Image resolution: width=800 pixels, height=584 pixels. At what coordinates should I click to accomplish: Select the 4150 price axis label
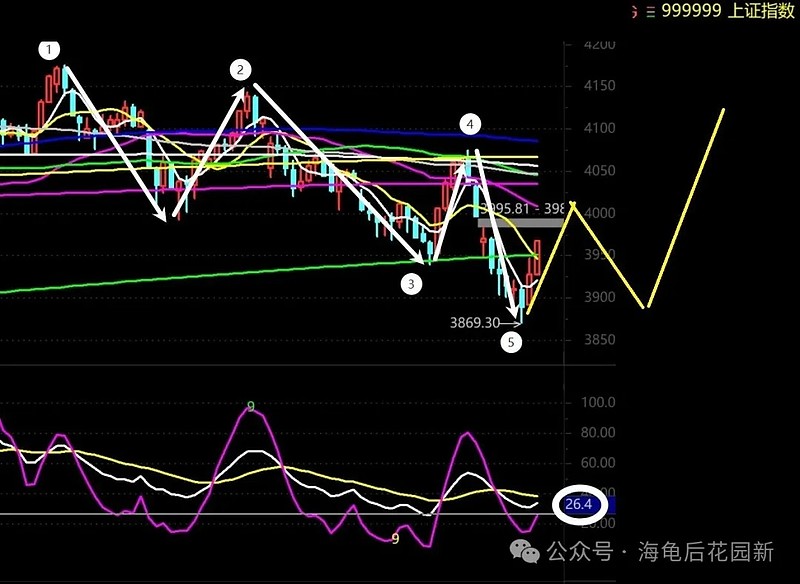(x=599, y=86)
